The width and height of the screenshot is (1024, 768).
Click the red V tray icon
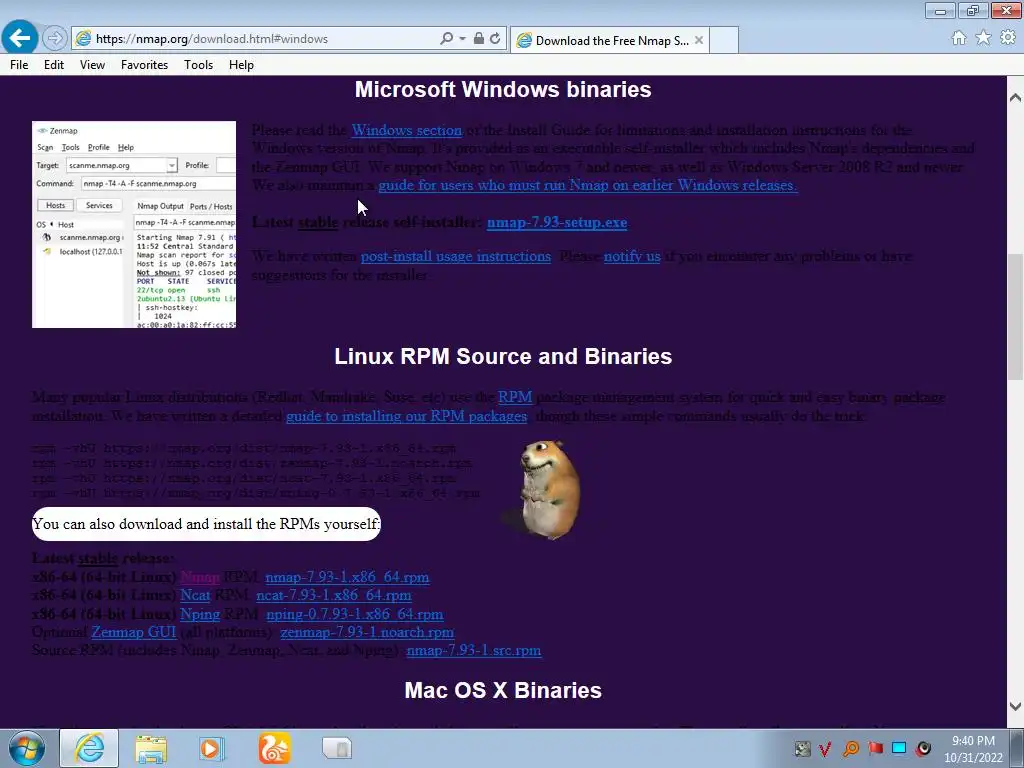825,749
